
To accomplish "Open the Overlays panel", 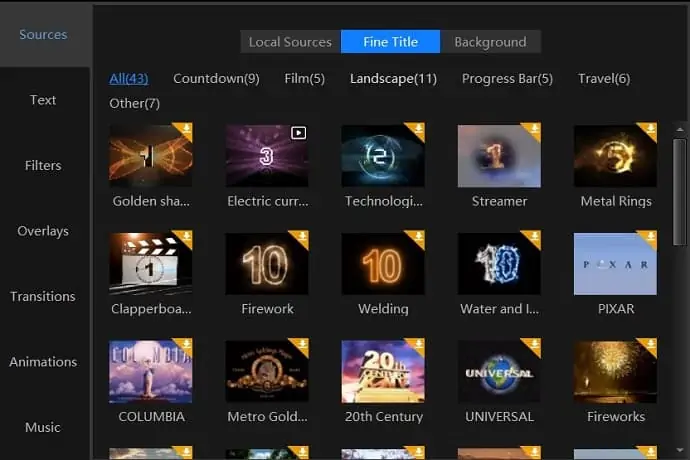I will coord(43,231).
